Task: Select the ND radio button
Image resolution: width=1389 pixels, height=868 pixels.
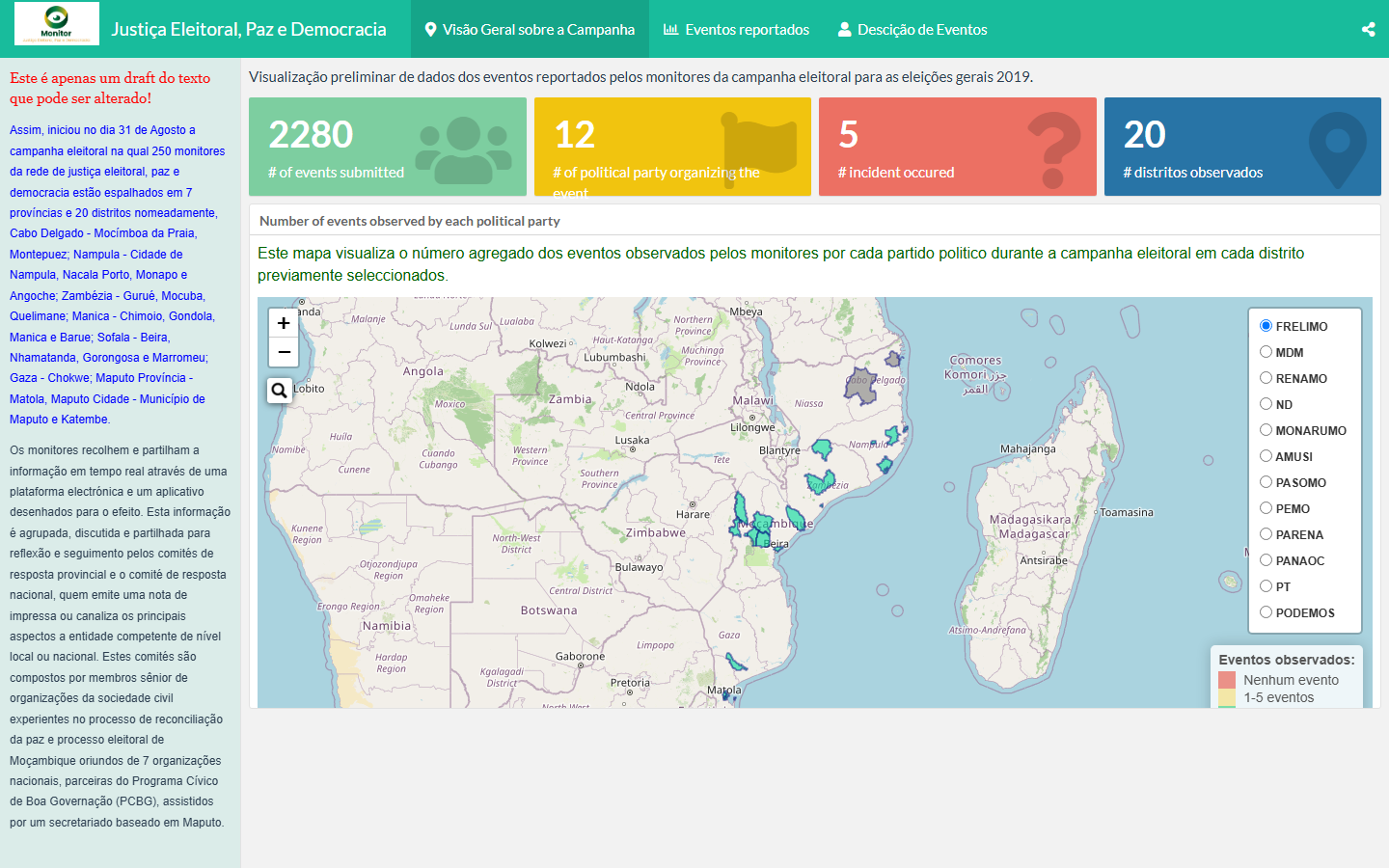Action: pyautogui.click(x=1266, y=404)
